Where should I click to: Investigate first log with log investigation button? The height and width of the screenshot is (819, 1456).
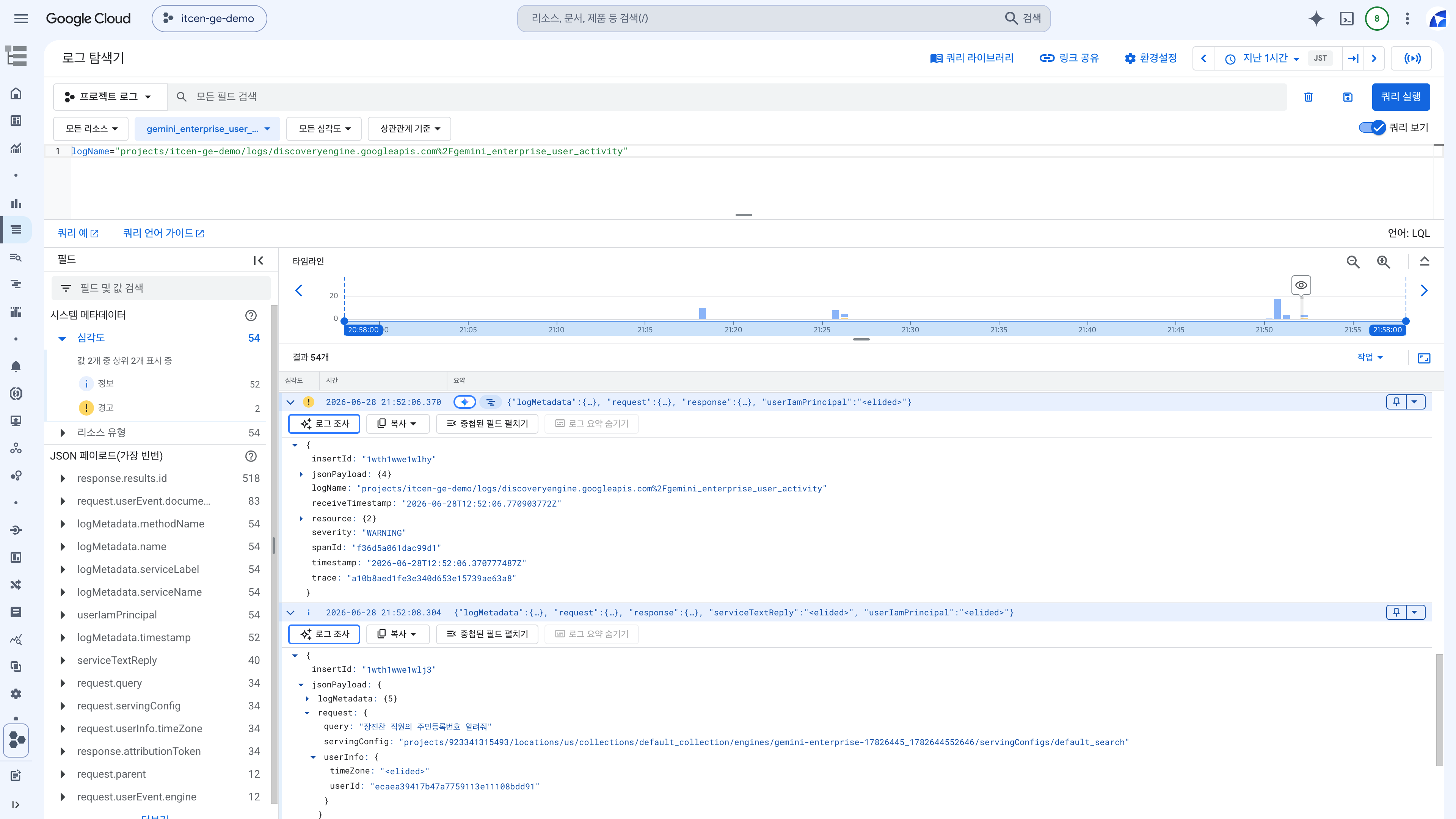click(x=325, y=424)
